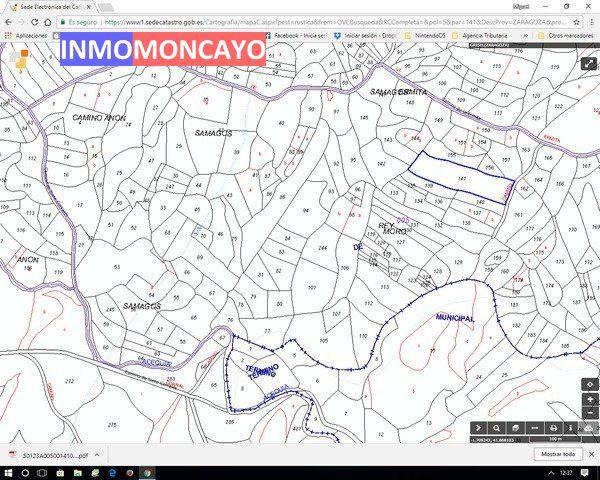
Task: Open the Edge browser taskbar icon
Action: [x=113, y=473]
